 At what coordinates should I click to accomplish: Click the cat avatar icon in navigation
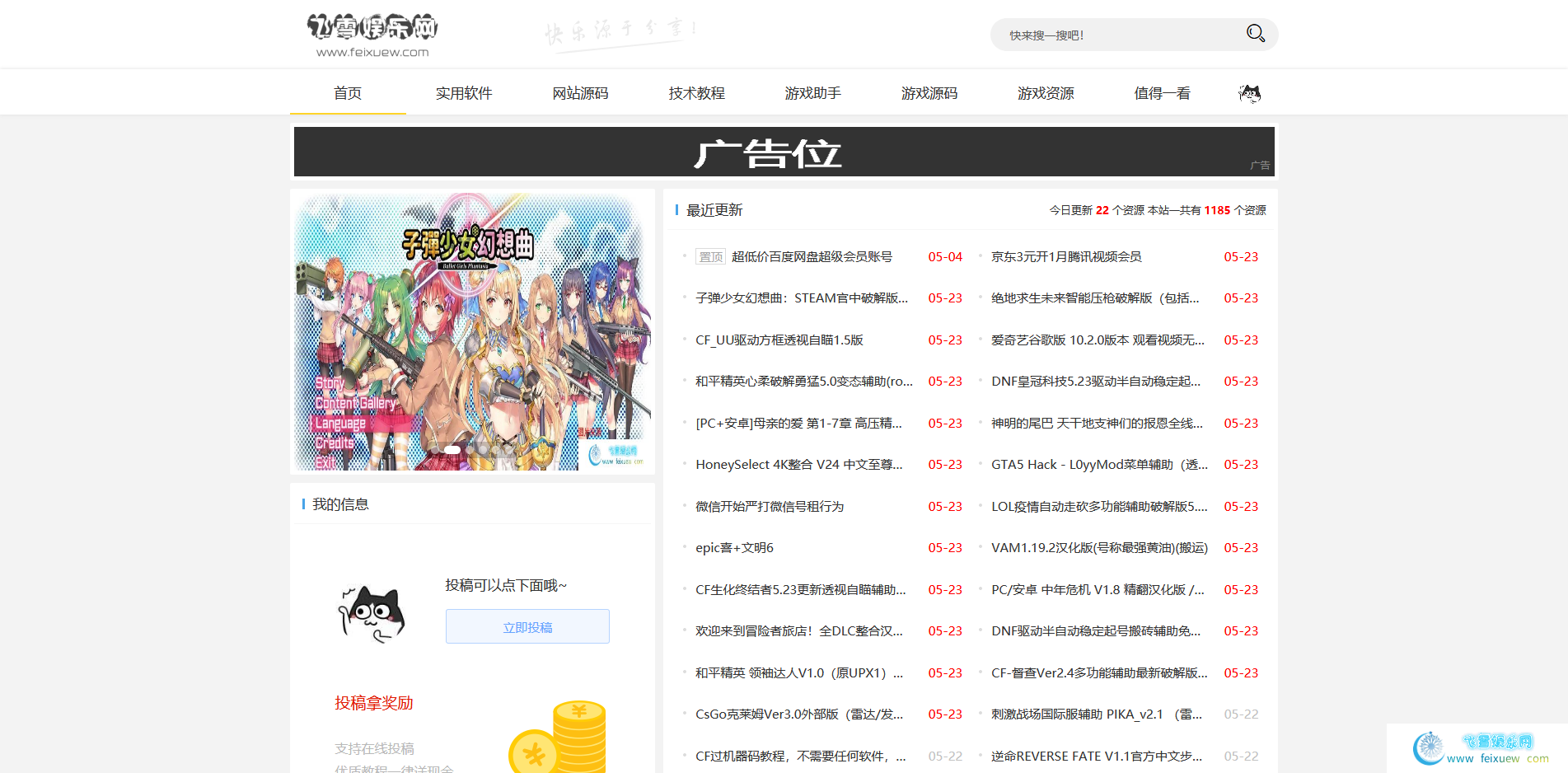pos(1250,93)
